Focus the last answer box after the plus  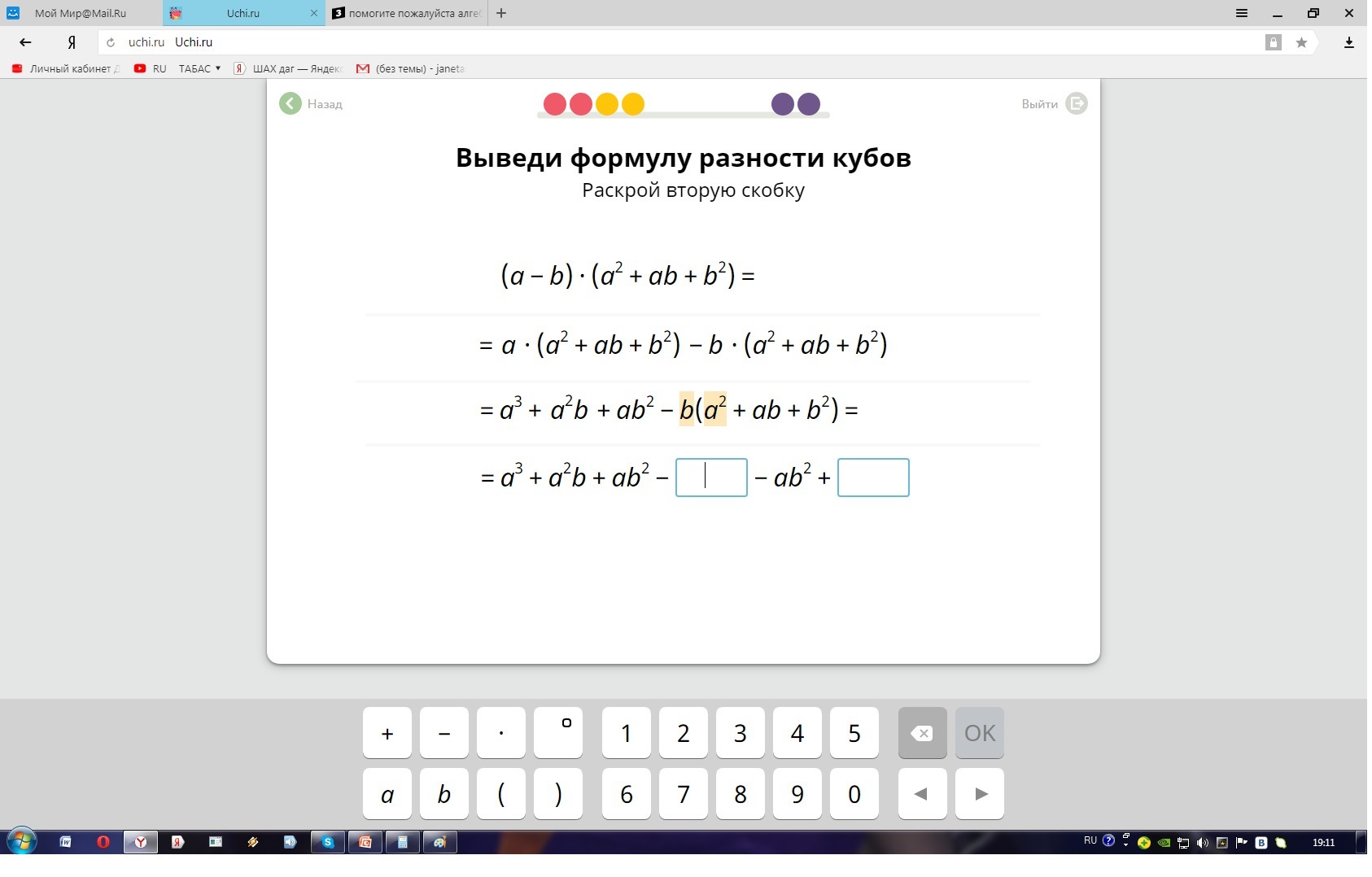click(873, 478)
